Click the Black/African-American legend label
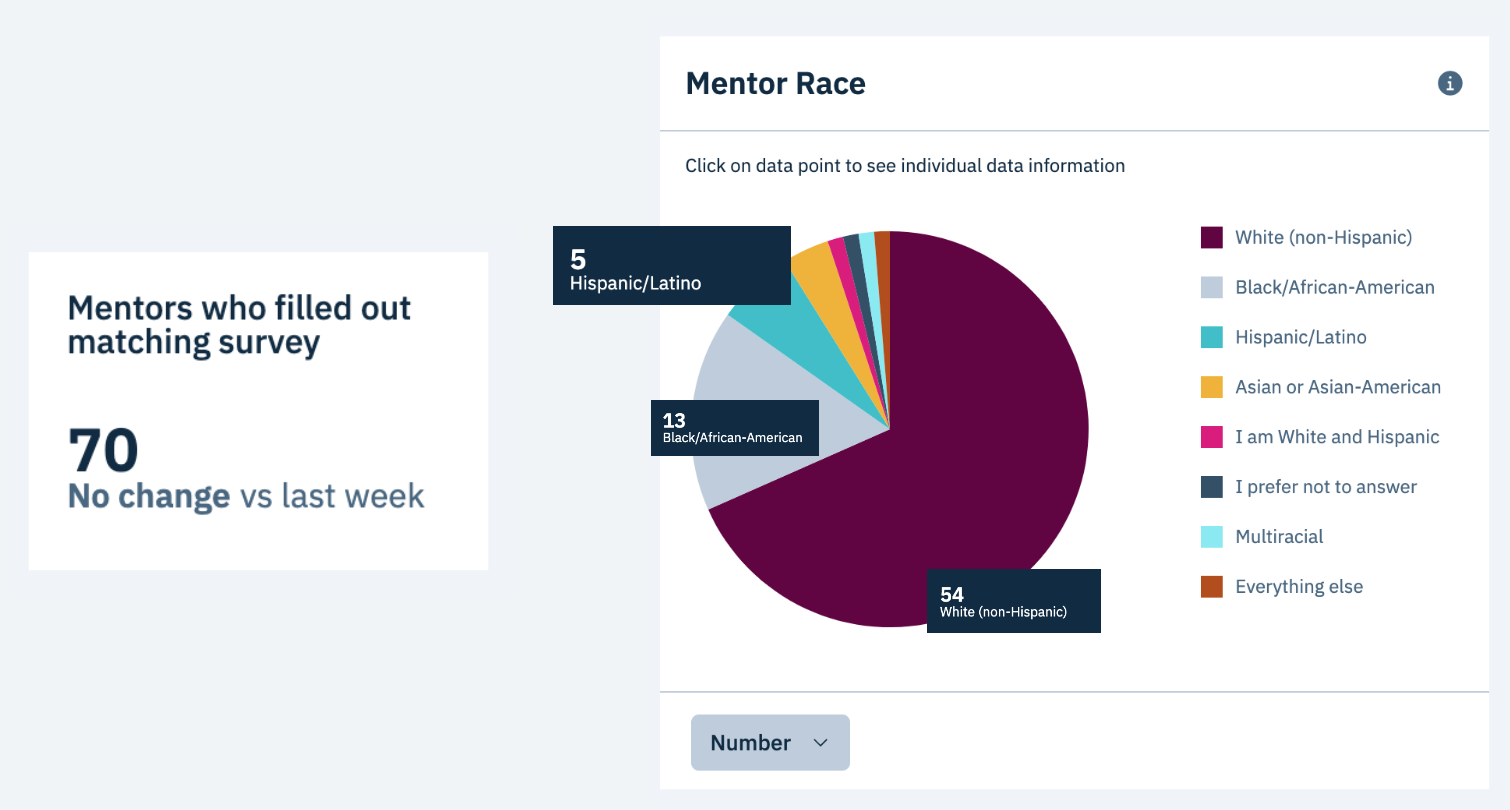Image resolution: width=1510 pixels, height=810 pixels. pyautogui.click(x=1333, y=287)
